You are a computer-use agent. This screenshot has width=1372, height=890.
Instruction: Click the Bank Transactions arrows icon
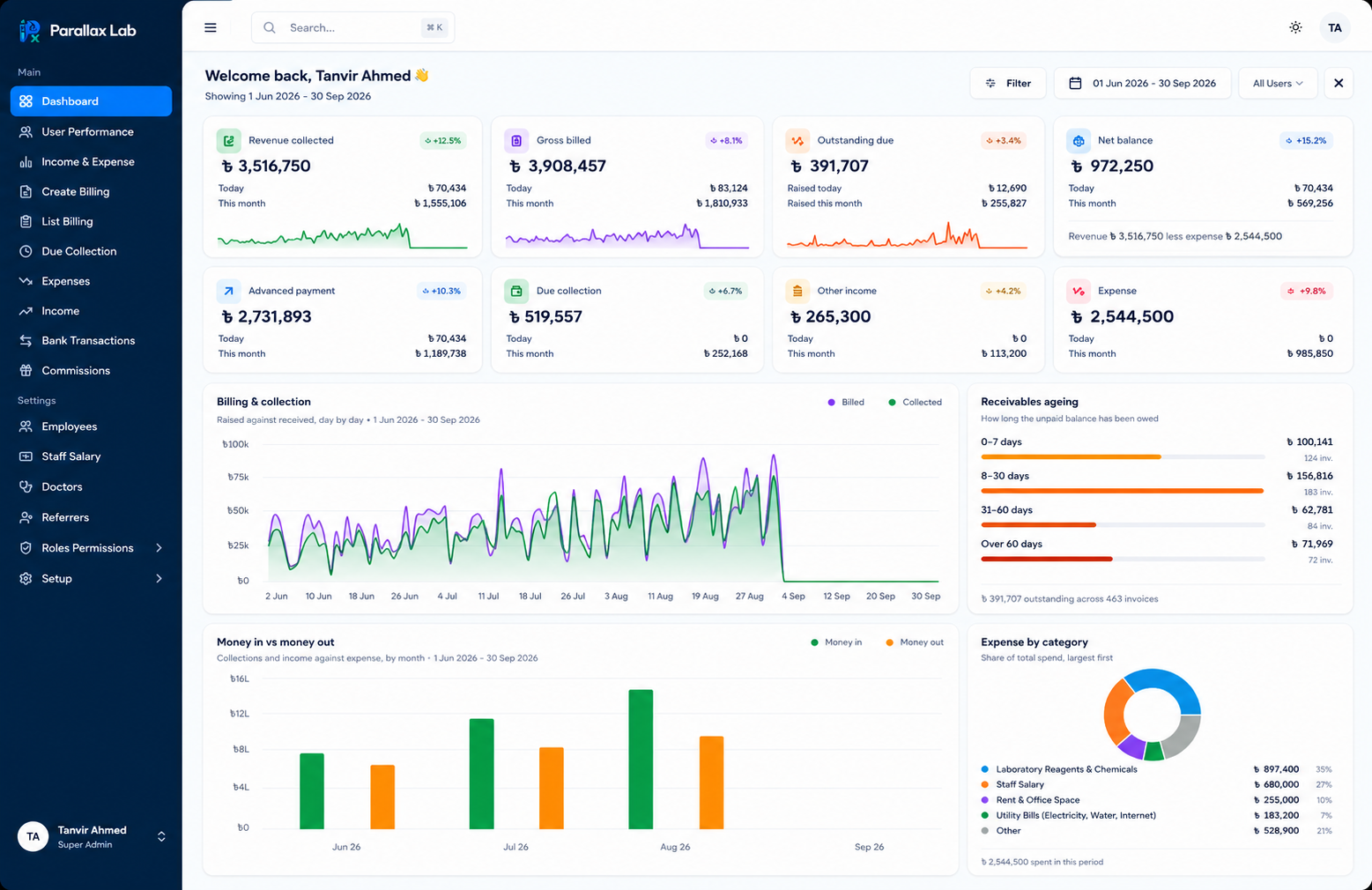[x=26, y=341]
